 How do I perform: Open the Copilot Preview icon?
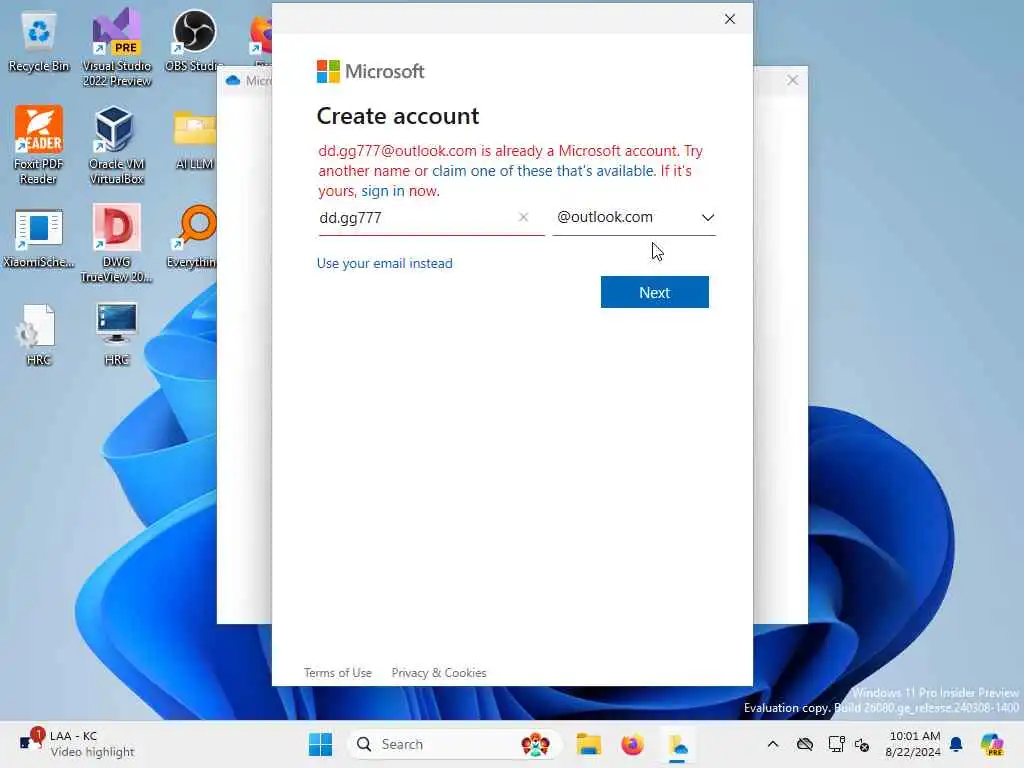[992, 744]
